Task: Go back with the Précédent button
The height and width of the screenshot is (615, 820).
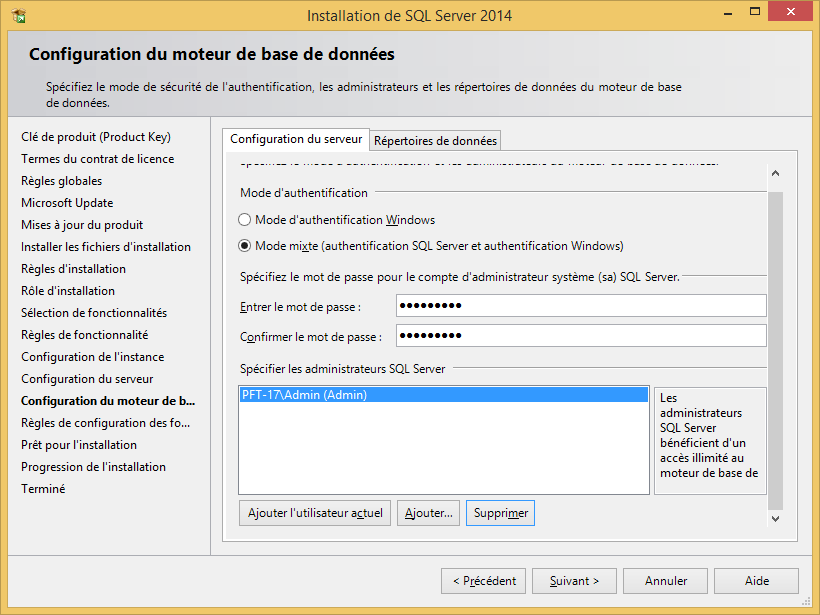Action: click(x=484, y=581)
